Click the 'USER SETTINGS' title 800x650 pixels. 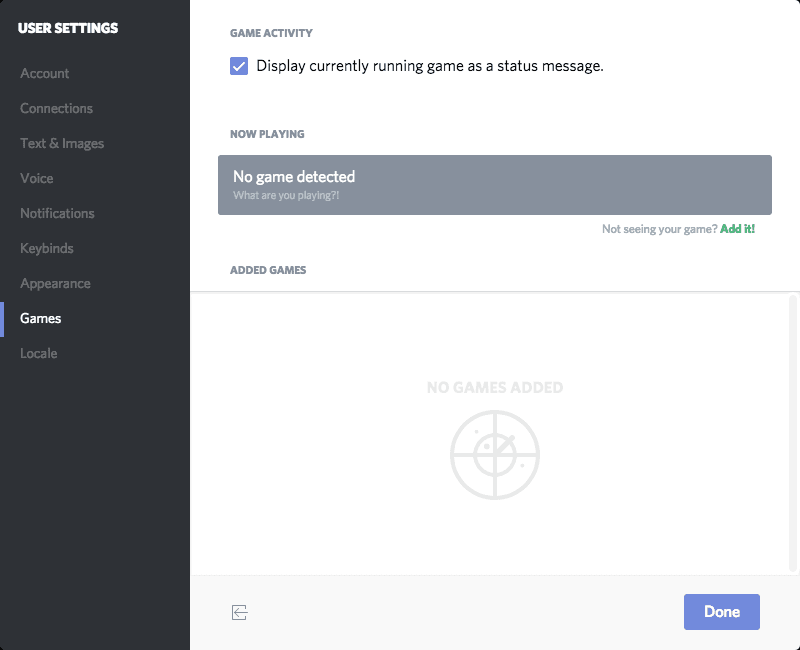[68, 28]
